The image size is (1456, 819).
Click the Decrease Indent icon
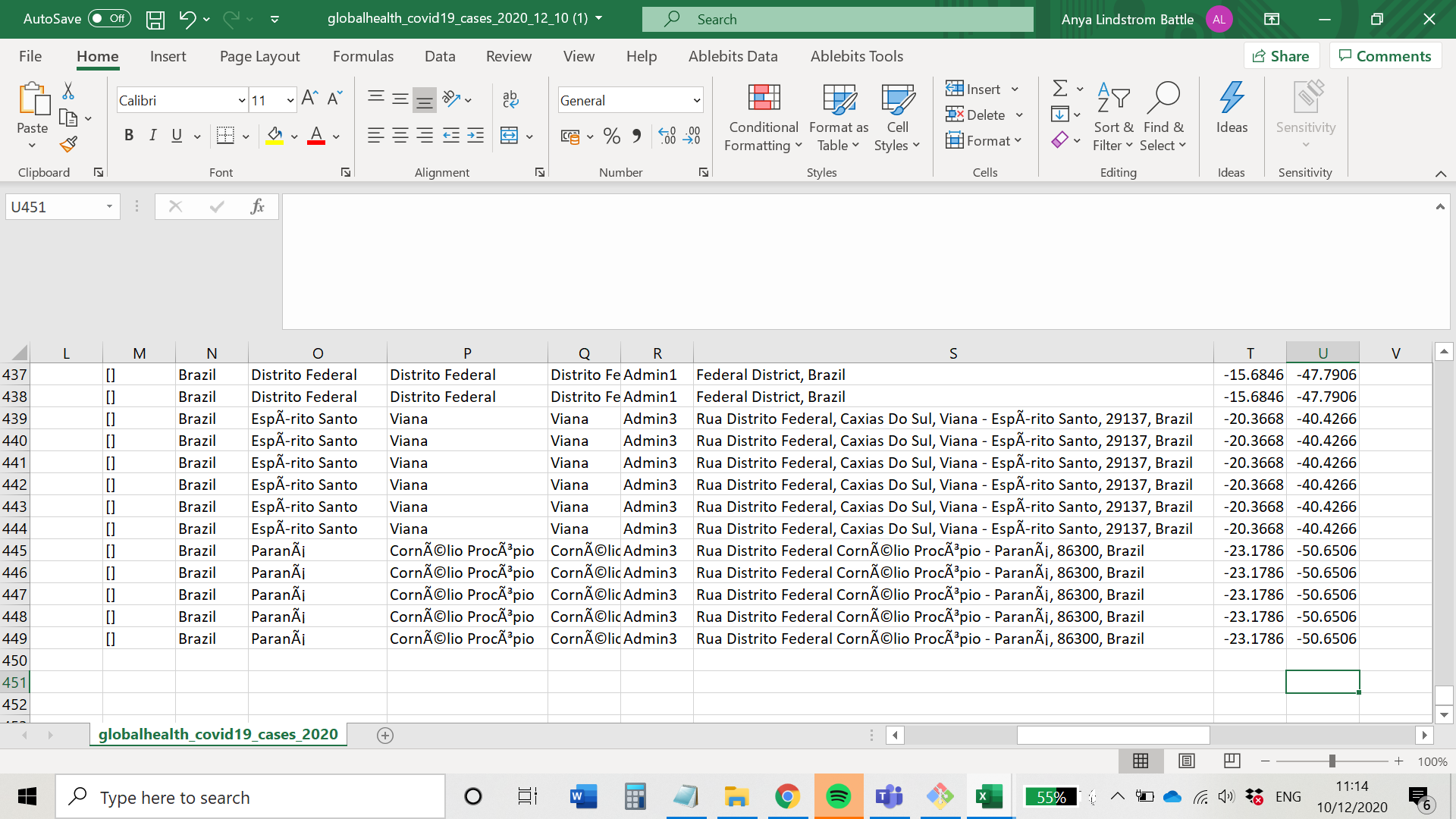(451, 136)
